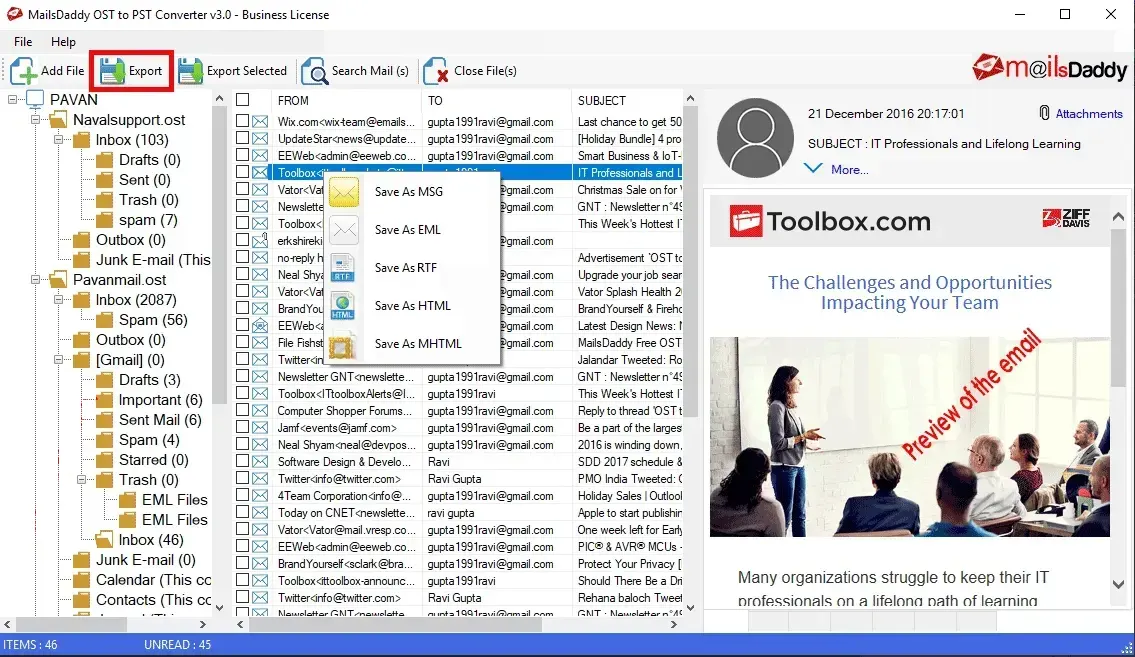Open the Drafts (0) folder icon
The height and width of the screenshot is (657, 1135).
coord(104,160)
